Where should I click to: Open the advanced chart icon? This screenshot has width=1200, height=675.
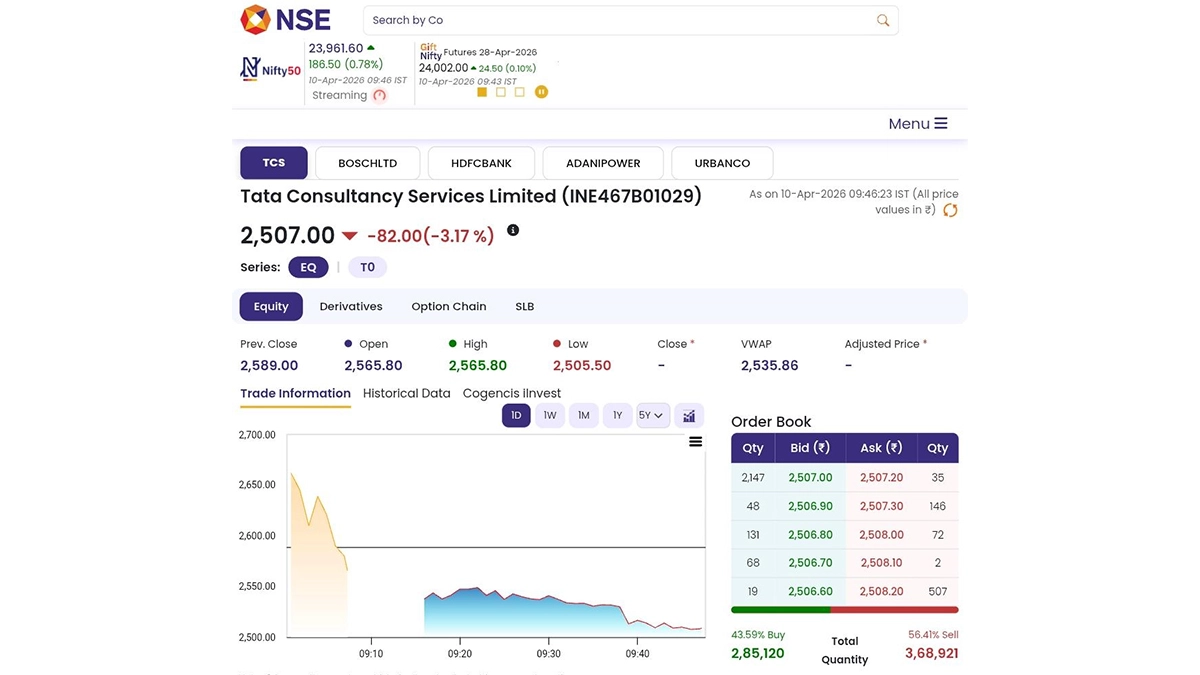(689, 416)
